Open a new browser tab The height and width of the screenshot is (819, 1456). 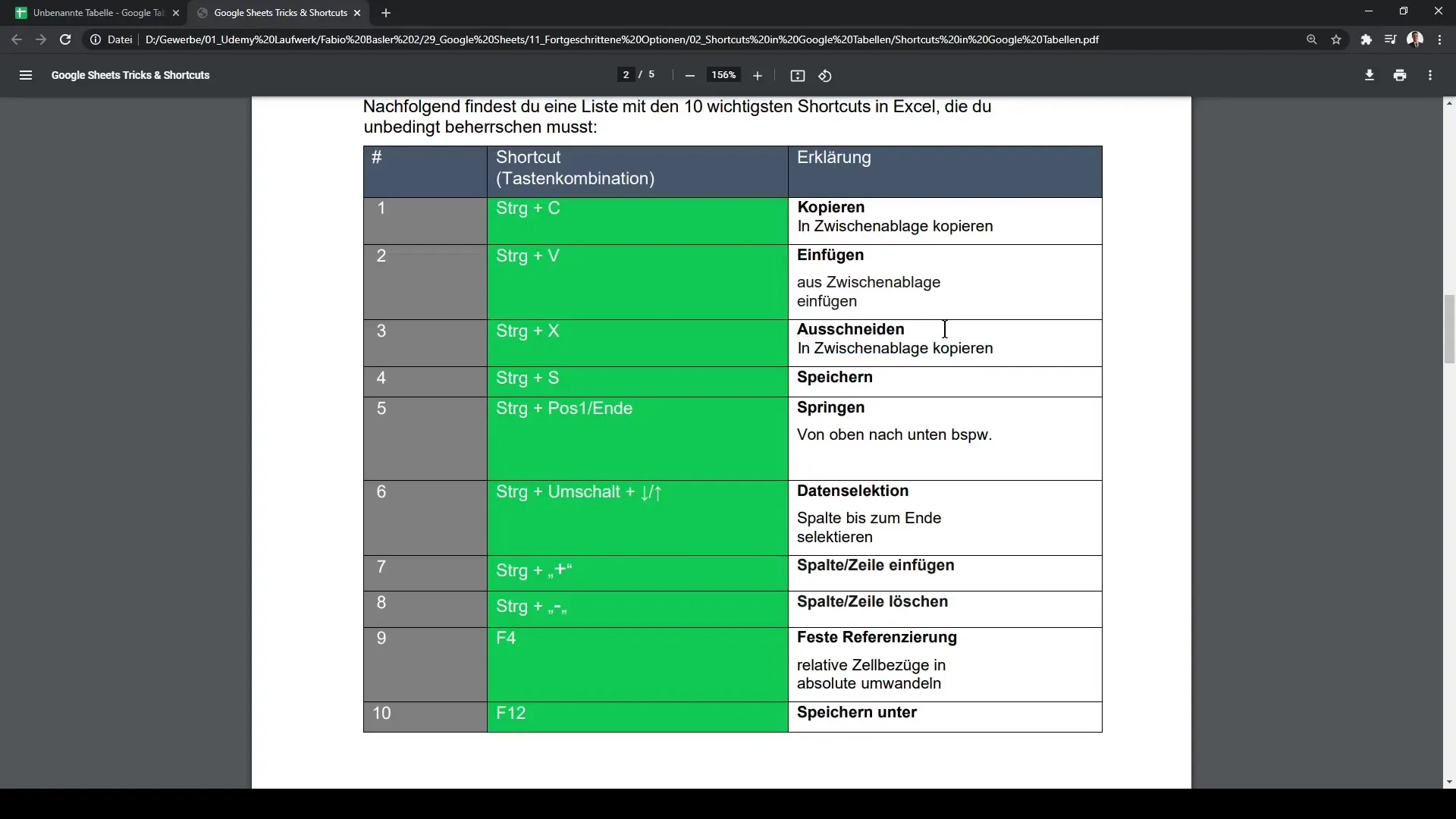pyautogui.click(x=386, y=13)
